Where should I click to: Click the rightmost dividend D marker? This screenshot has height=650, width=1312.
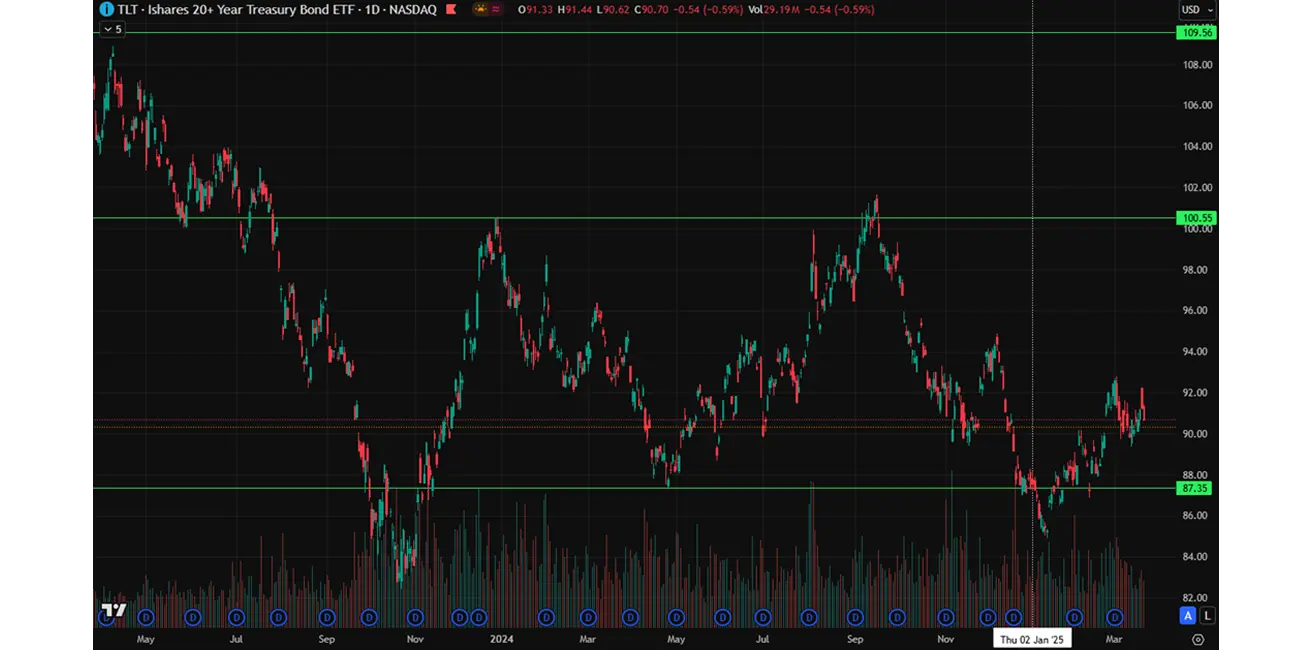tap(1114, 617)
